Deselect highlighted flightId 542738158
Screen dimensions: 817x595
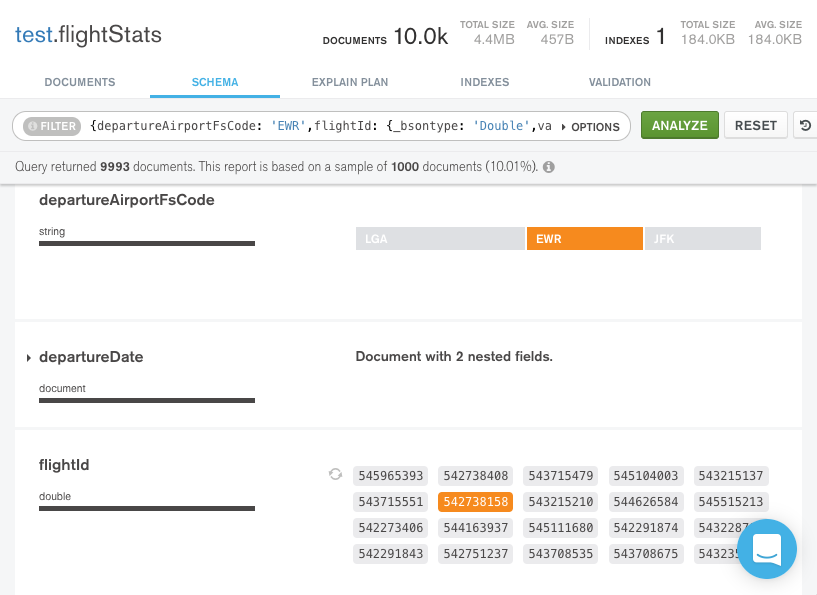[x=476, y=502]
